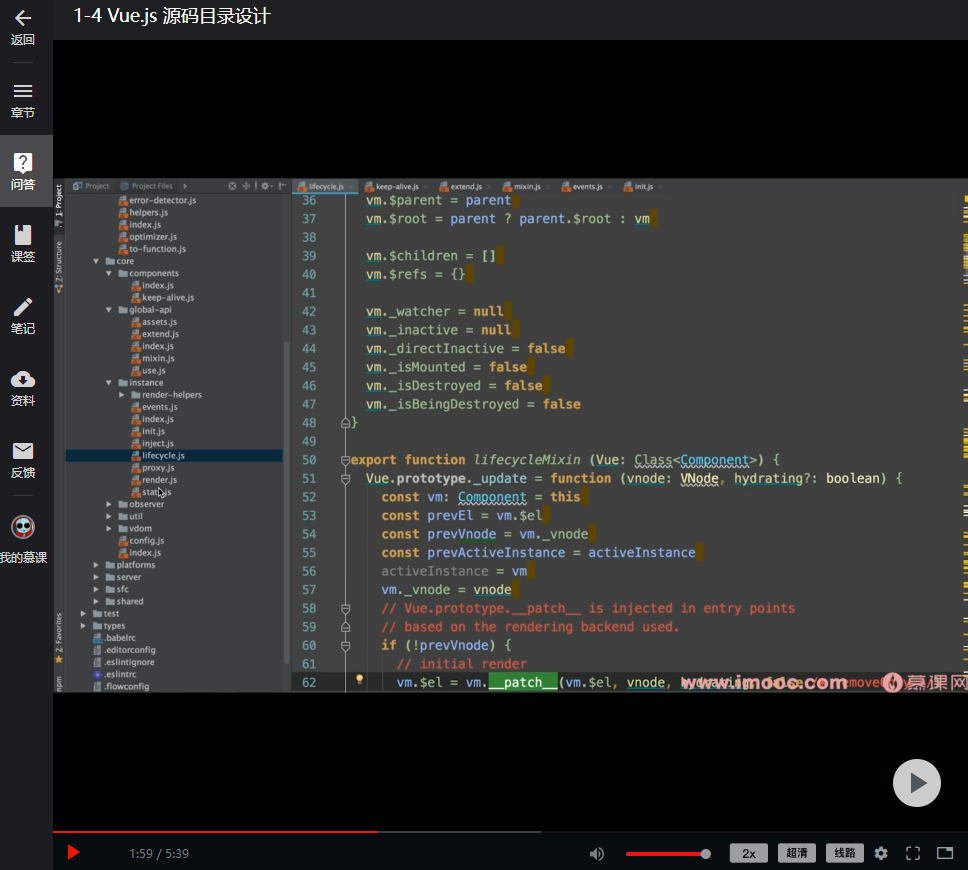The image size is (968, 870).
Task: Open keep-alive.js in the tree
Action: pyautogui.click(x=163, y=298)
